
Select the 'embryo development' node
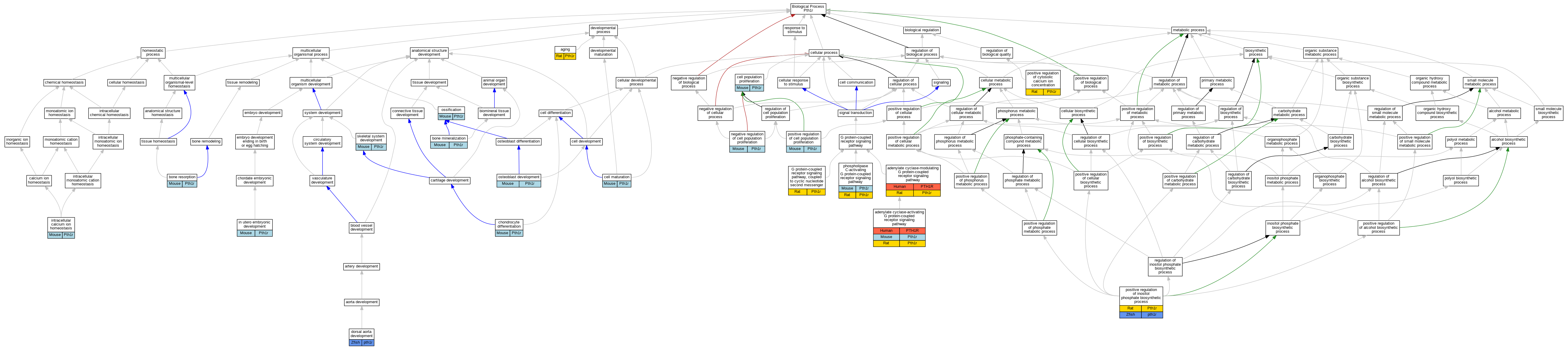[262, 112]
